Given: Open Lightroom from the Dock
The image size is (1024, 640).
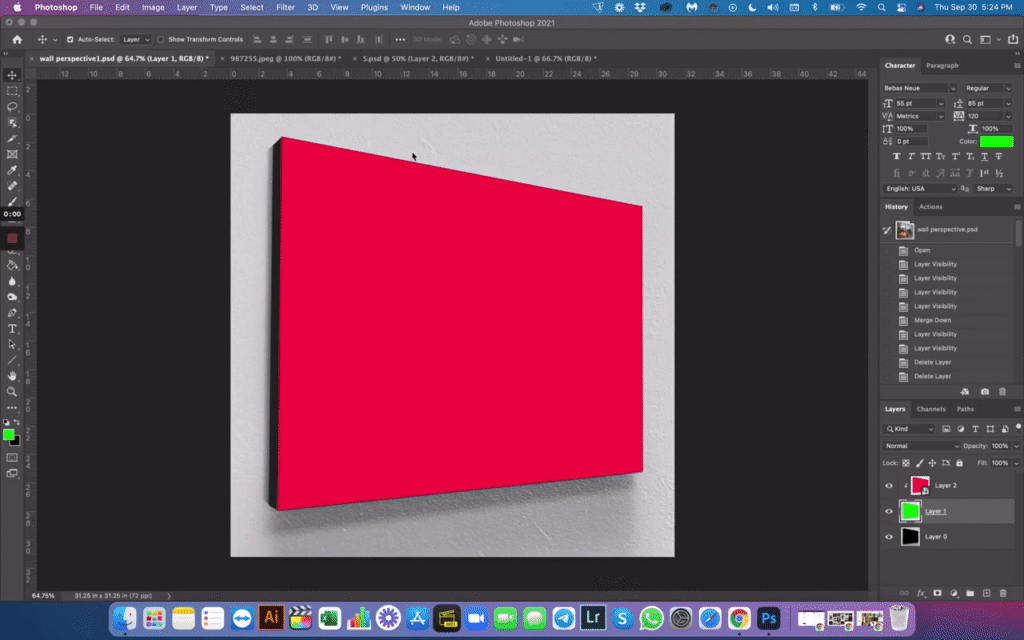Looking at the screenshot, I should [592, 618].
